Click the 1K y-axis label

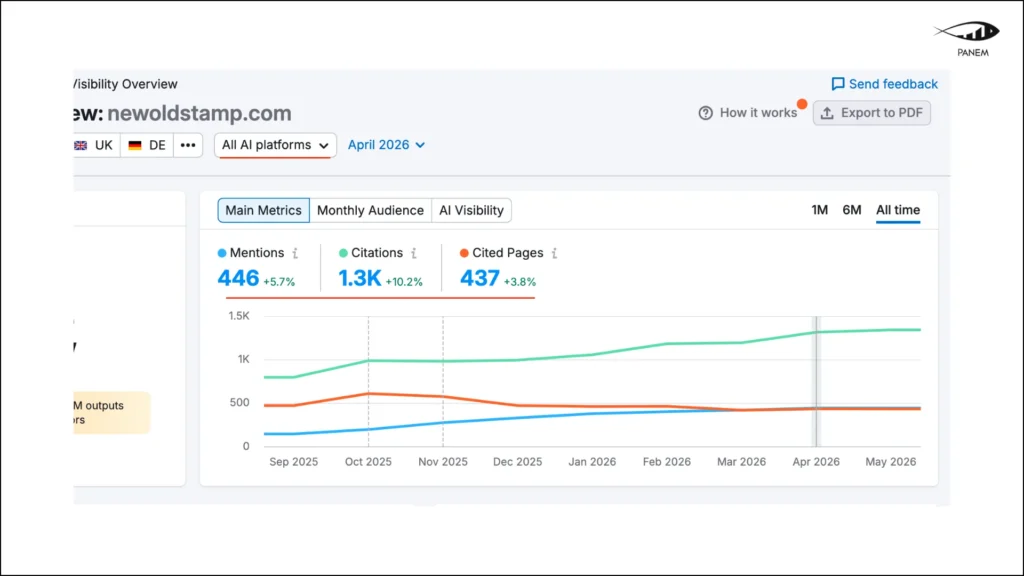click(244, 359)
